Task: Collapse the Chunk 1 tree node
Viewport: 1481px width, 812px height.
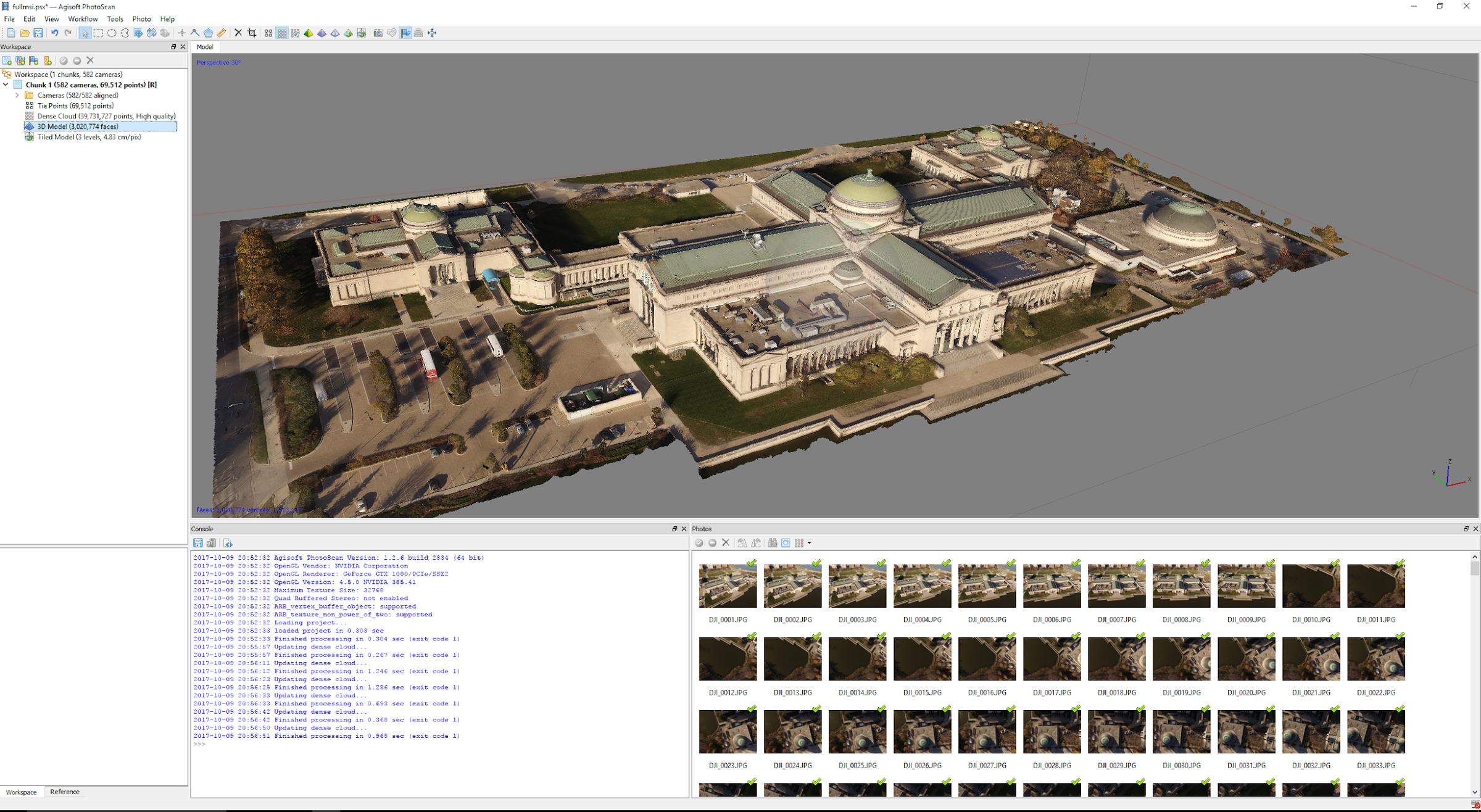Action: (x=6, y=85)
